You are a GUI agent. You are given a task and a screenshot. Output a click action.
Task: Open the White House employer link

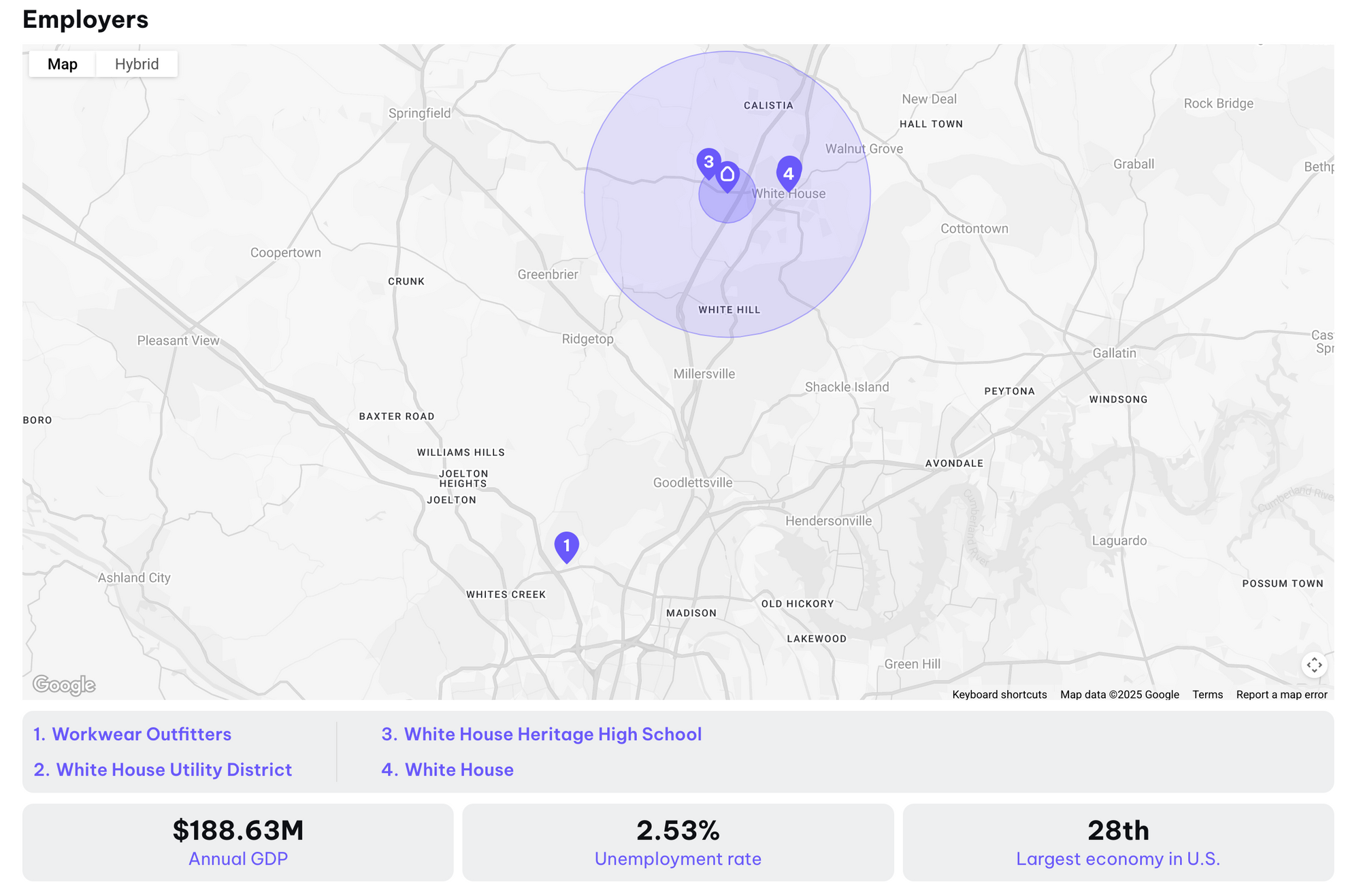(x=459, y=769)
